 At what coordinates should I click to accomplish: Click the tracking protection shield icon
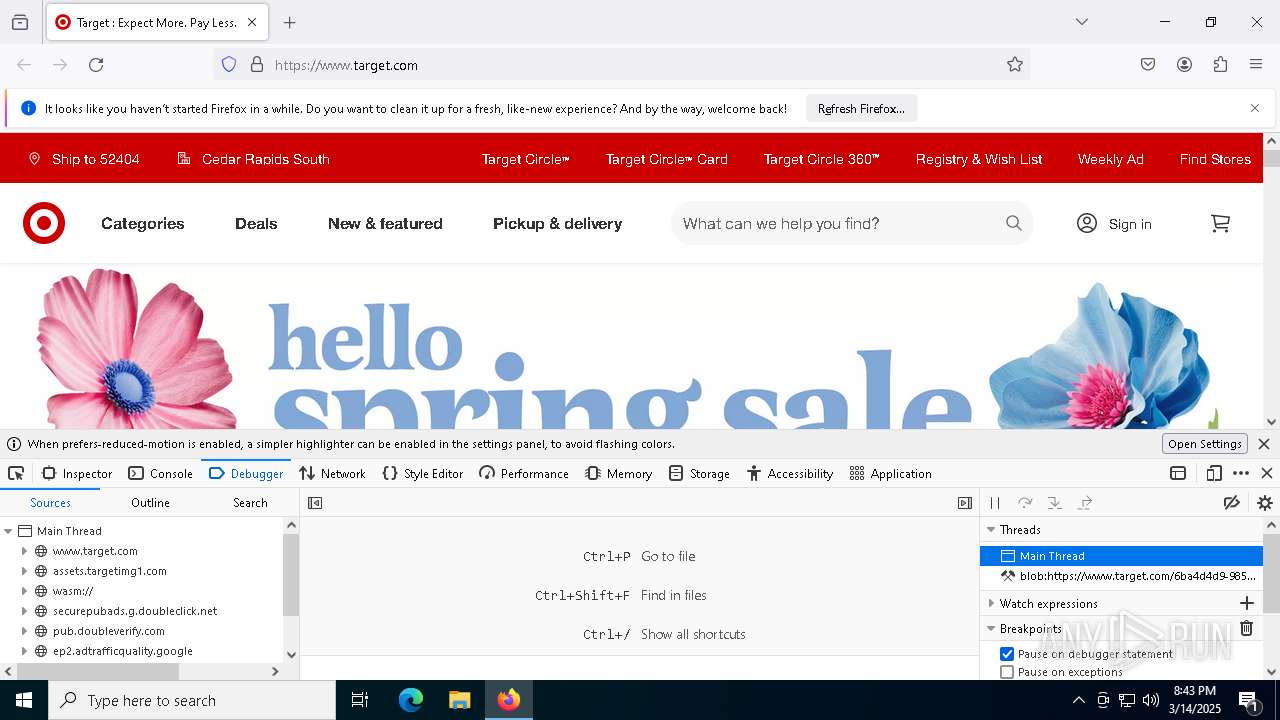[229, 65]
